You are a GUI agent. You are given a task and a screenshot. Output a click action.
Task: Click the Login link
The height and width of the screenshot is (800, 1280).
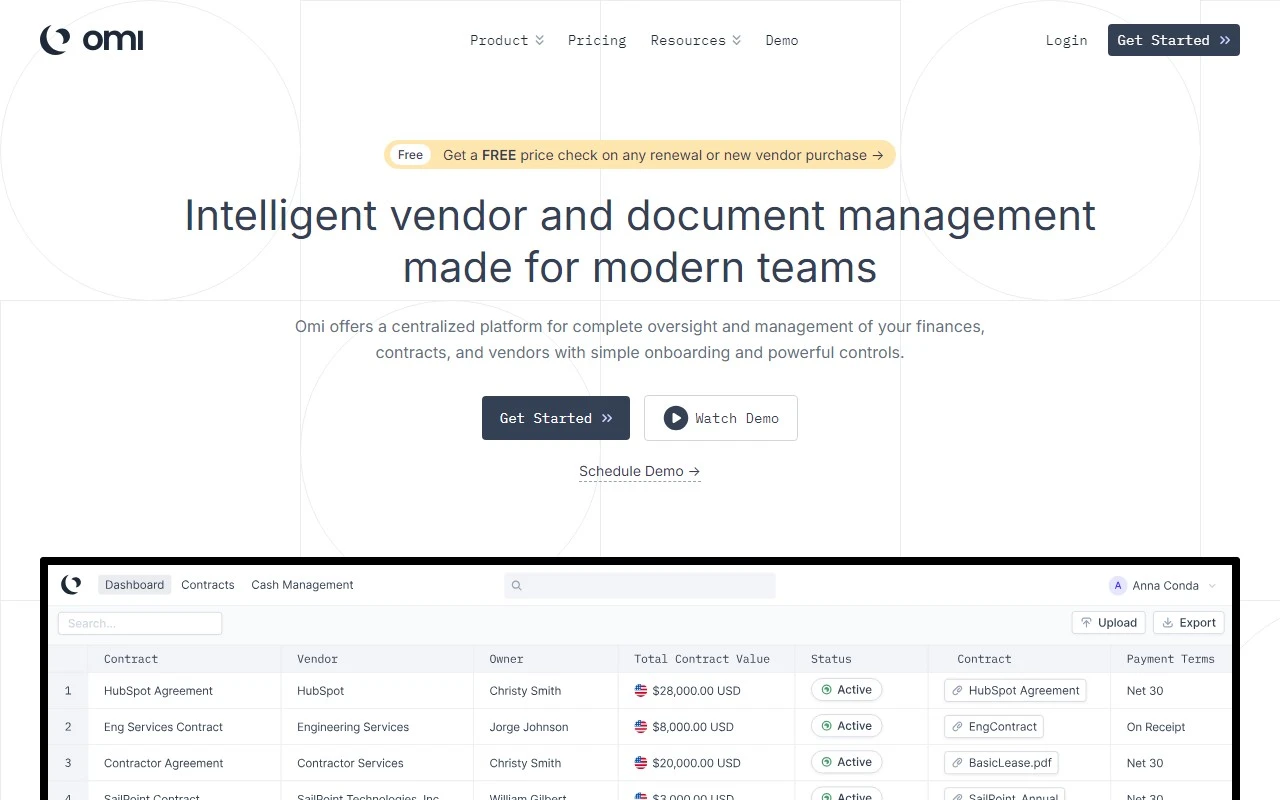point(1066,40)
